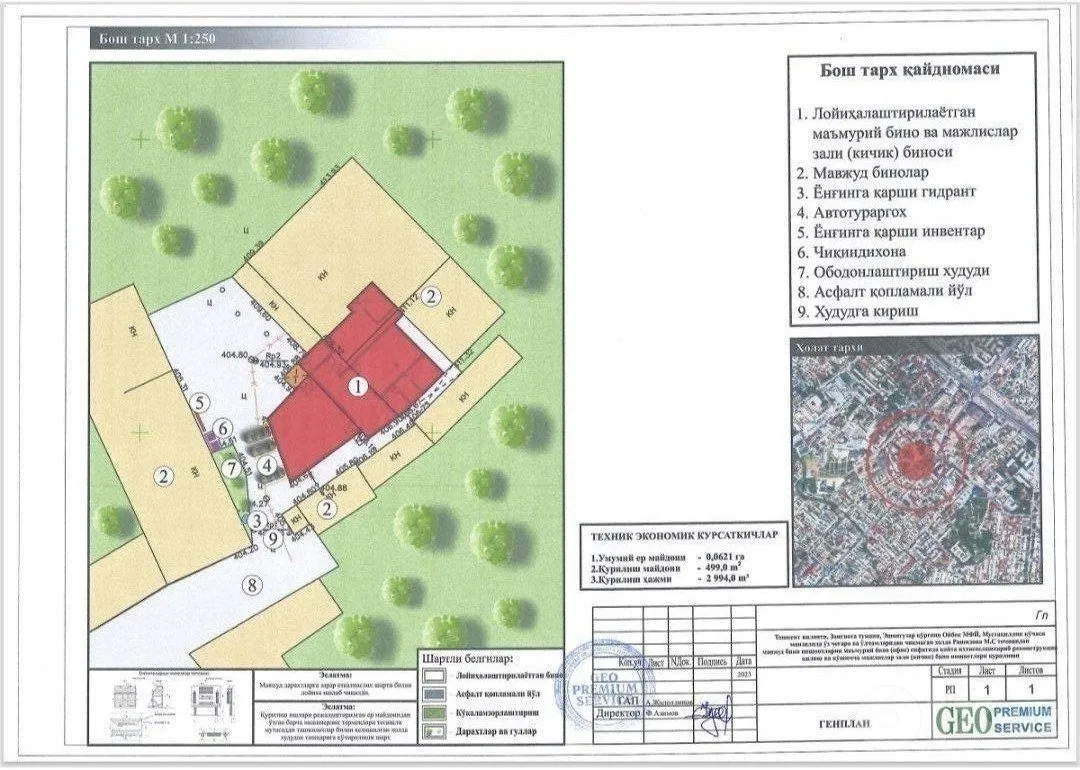Click the "Шартли белгилар:" legend heading

tap(468, 658)
